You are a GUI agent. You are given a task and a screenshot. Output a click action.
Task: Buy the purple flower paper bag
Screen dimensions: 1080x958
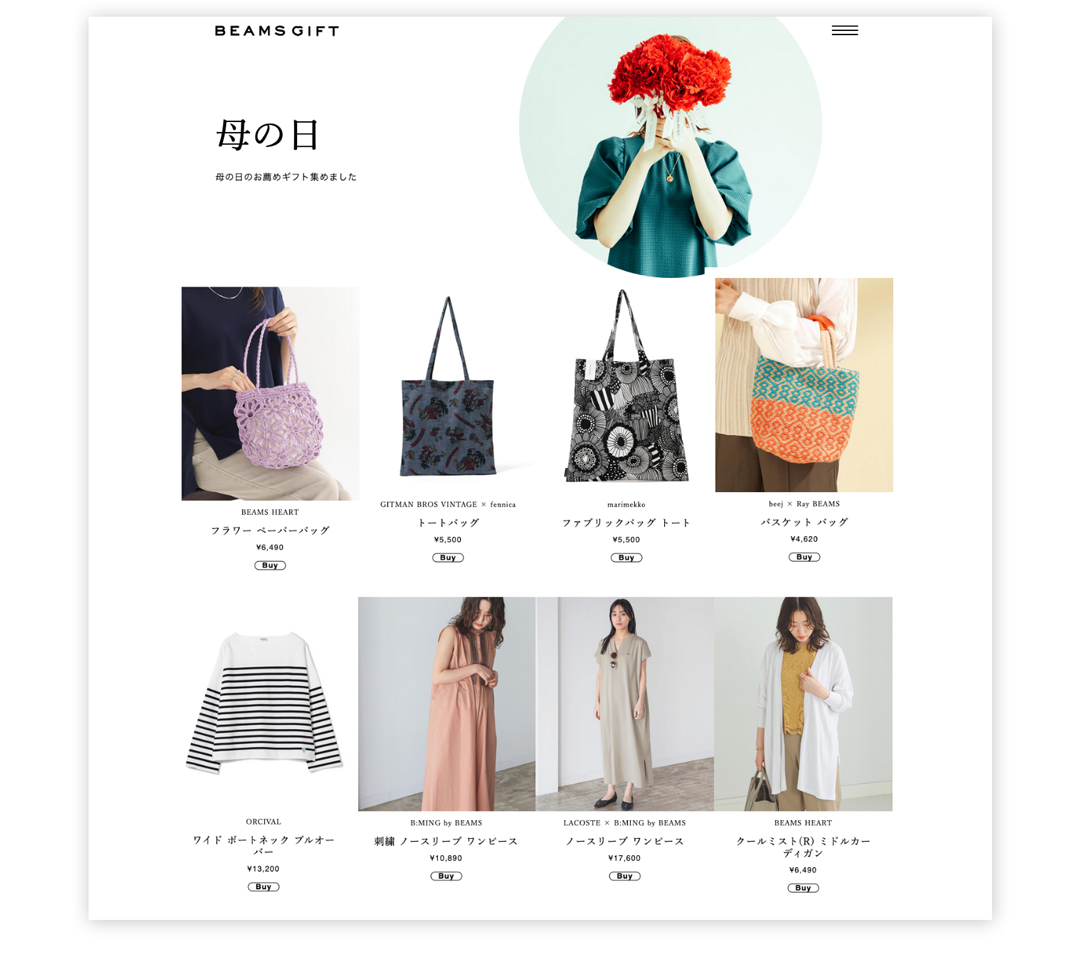pyautogui.click(x=270, y=565)
